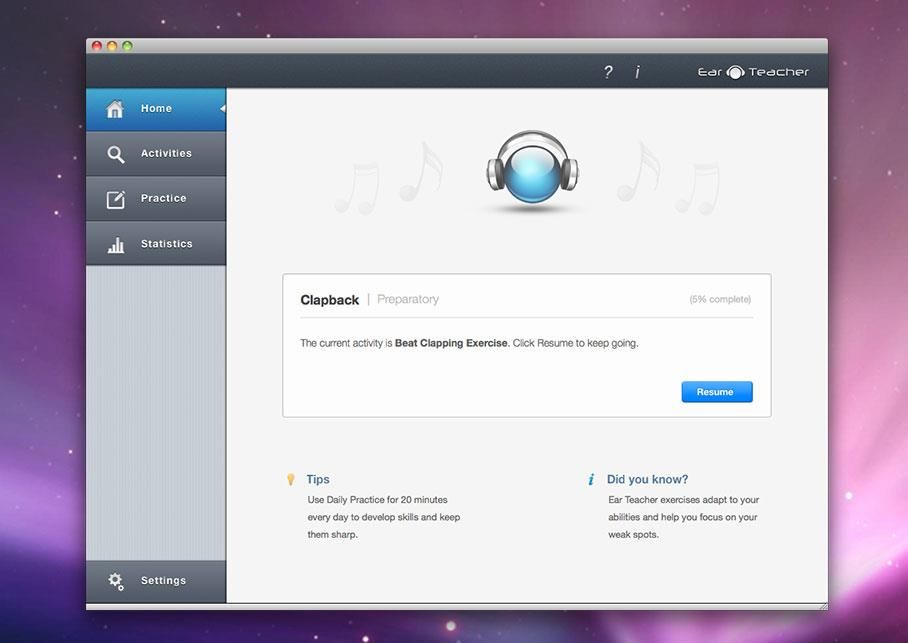Click the chevron arrow on the Home item
Viewport: 908px width, 643px height.
pyautogui.click(x=221, y=108)
